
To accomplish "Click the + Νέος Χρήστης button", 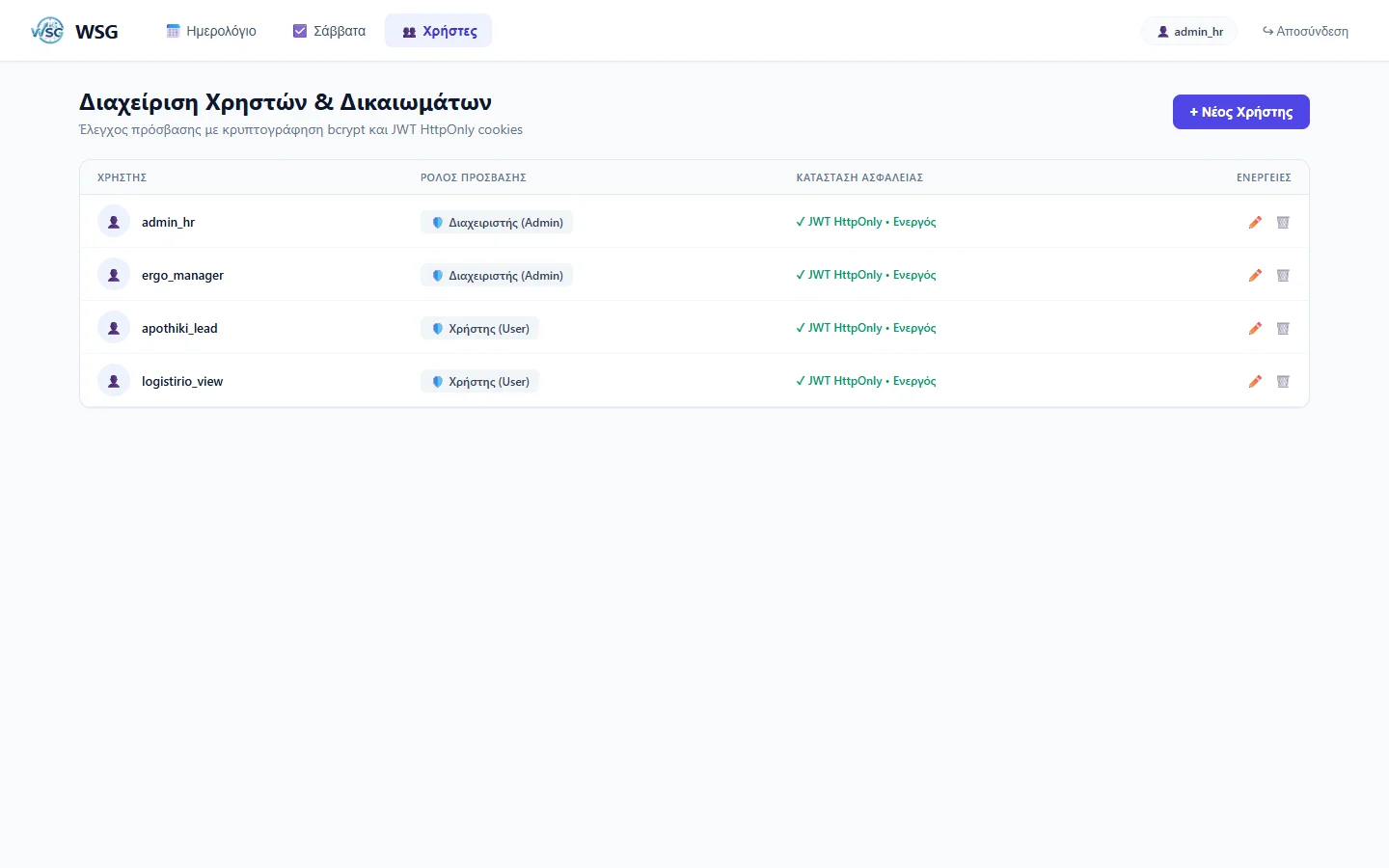I will (1241, 112).
